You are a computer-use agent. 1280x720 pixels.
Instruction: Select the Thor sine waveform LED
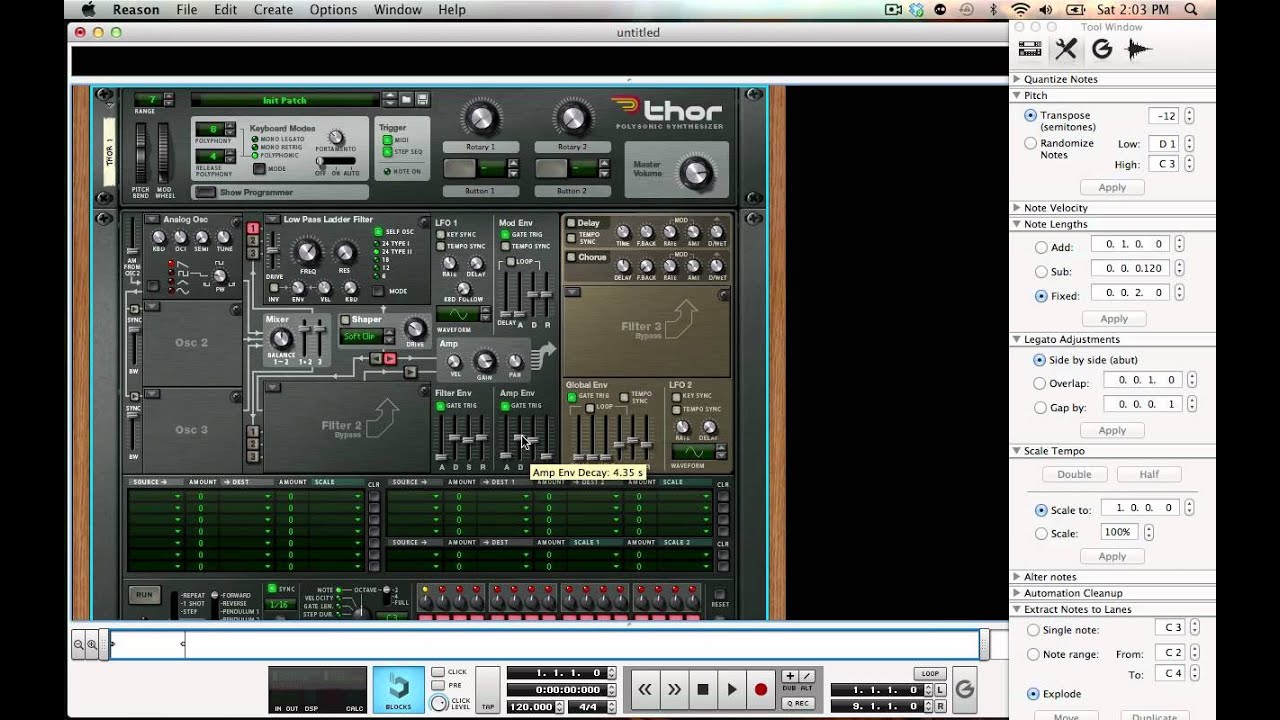171,290
